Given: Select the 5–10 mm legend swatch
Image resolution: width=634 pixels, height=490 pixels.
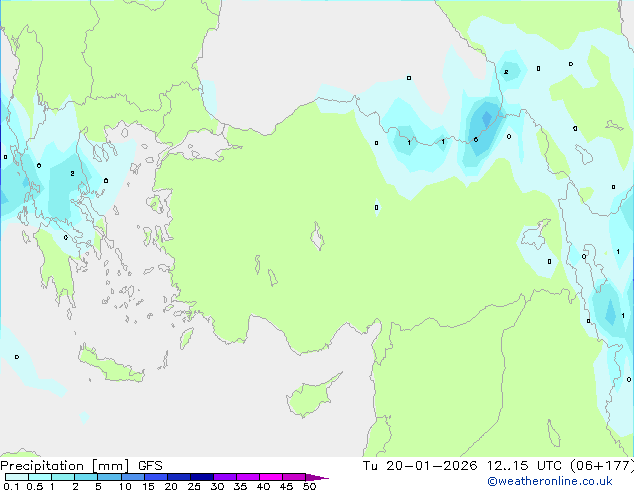Looking at the screenshot, I should (x=109, y=477).
